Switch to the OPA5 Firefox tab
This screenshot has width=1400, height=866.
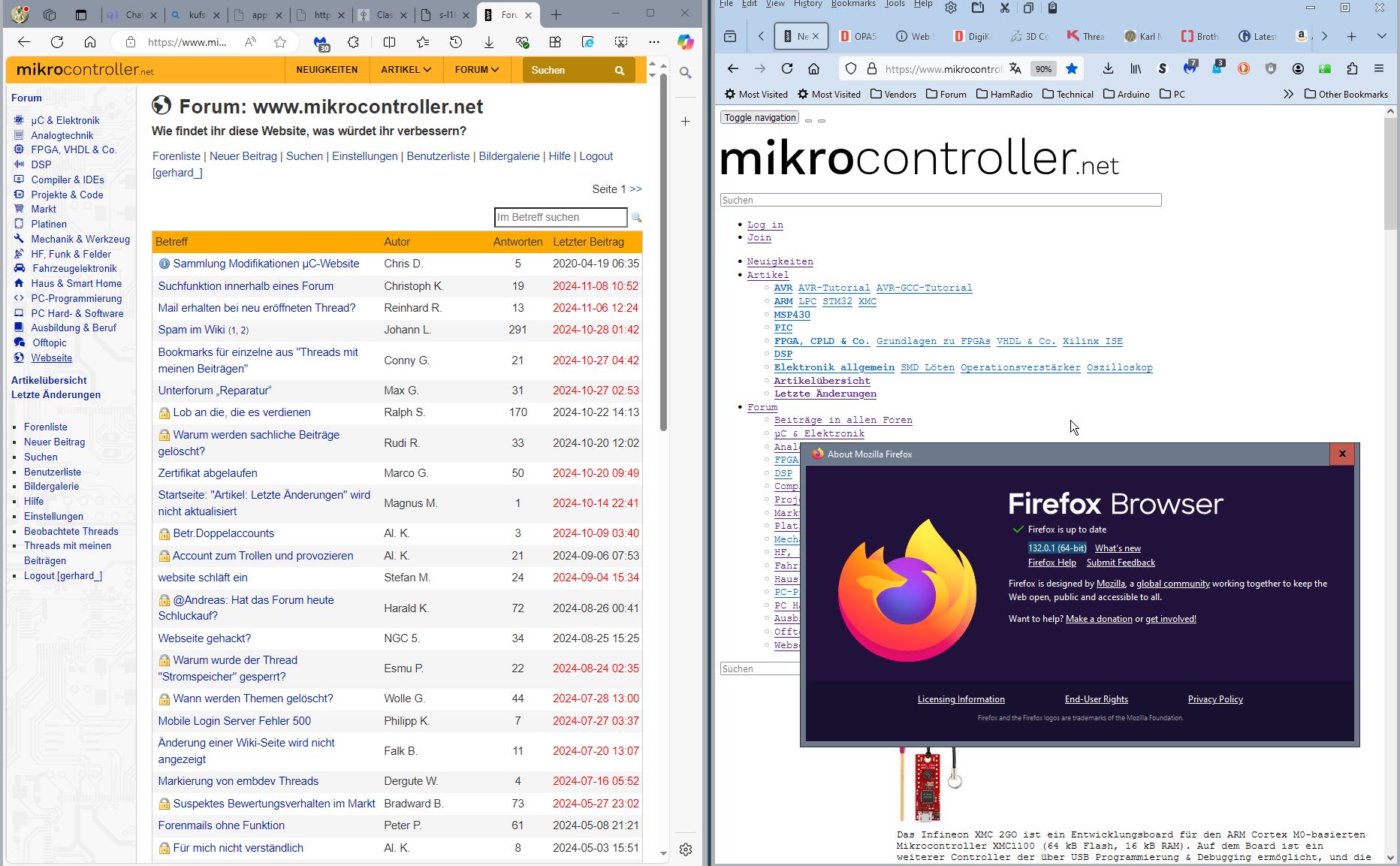(857, 36)
